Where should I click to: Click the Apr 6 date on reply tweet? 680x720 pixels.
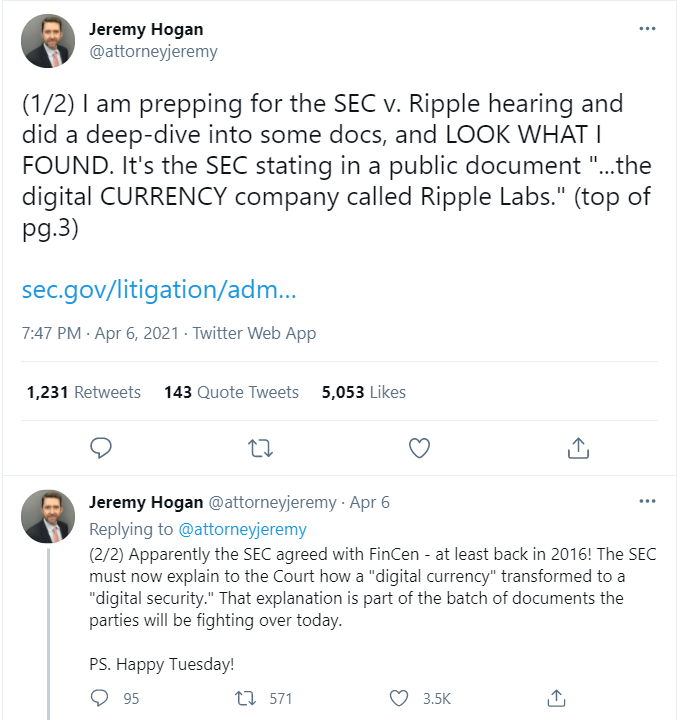click(371, 502)
